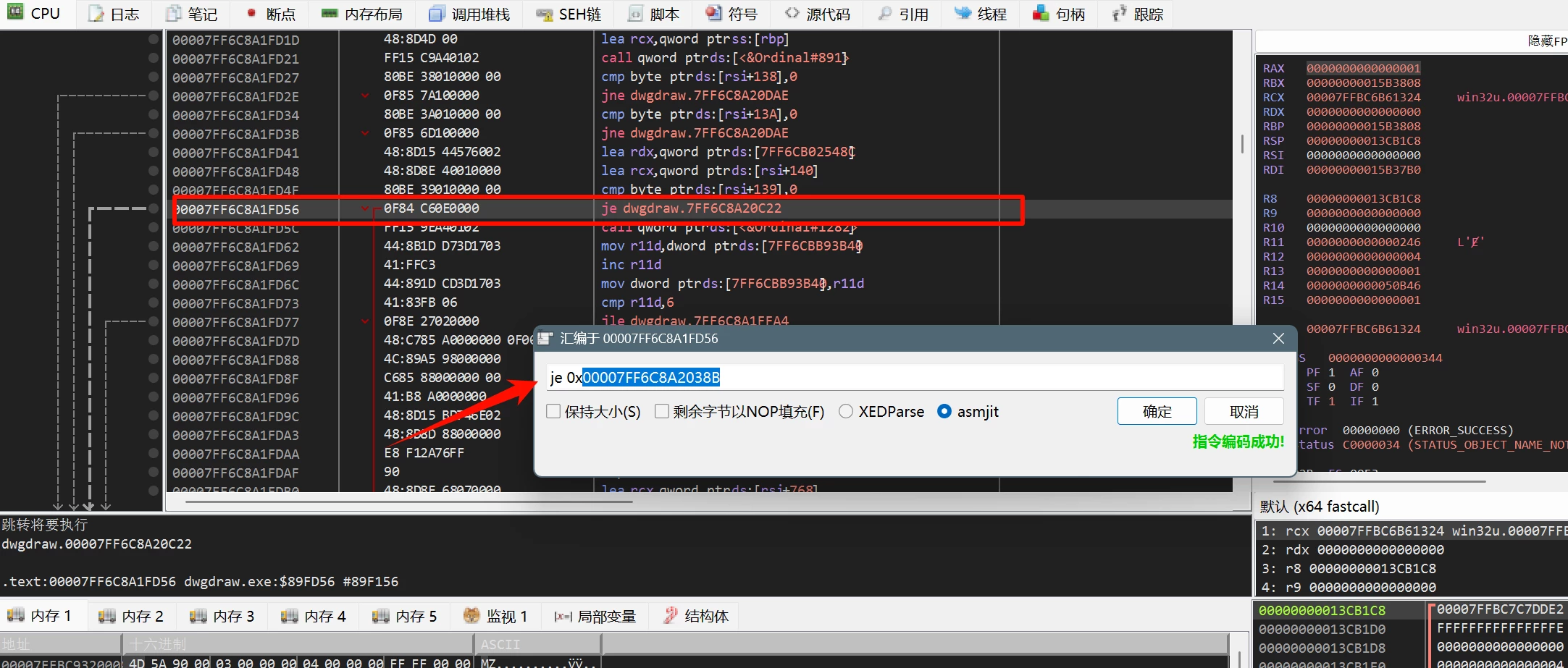The width and height of the screenshot is (1568, 668).
Task: Check 剩余字节以NOP填充(F) option
Action: tap(661, 412)
